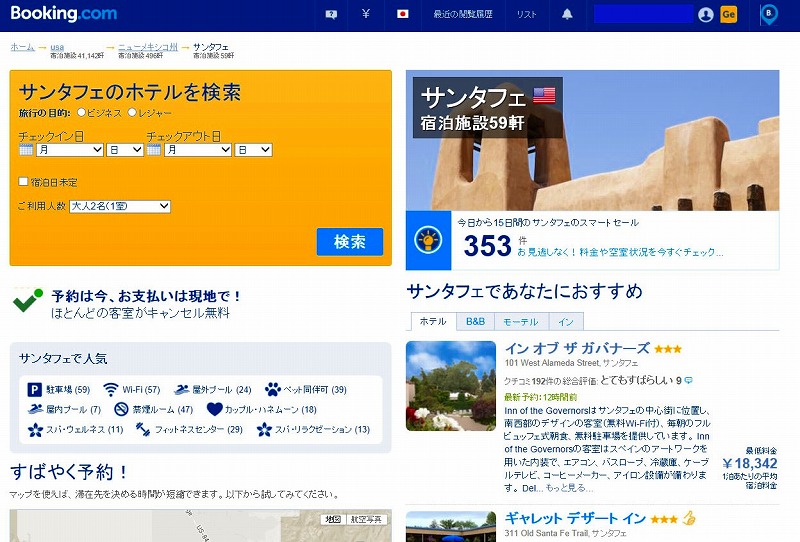800x542 pixels.
Task: Switch map to 航空写真 view
Action: pos(366,519)
